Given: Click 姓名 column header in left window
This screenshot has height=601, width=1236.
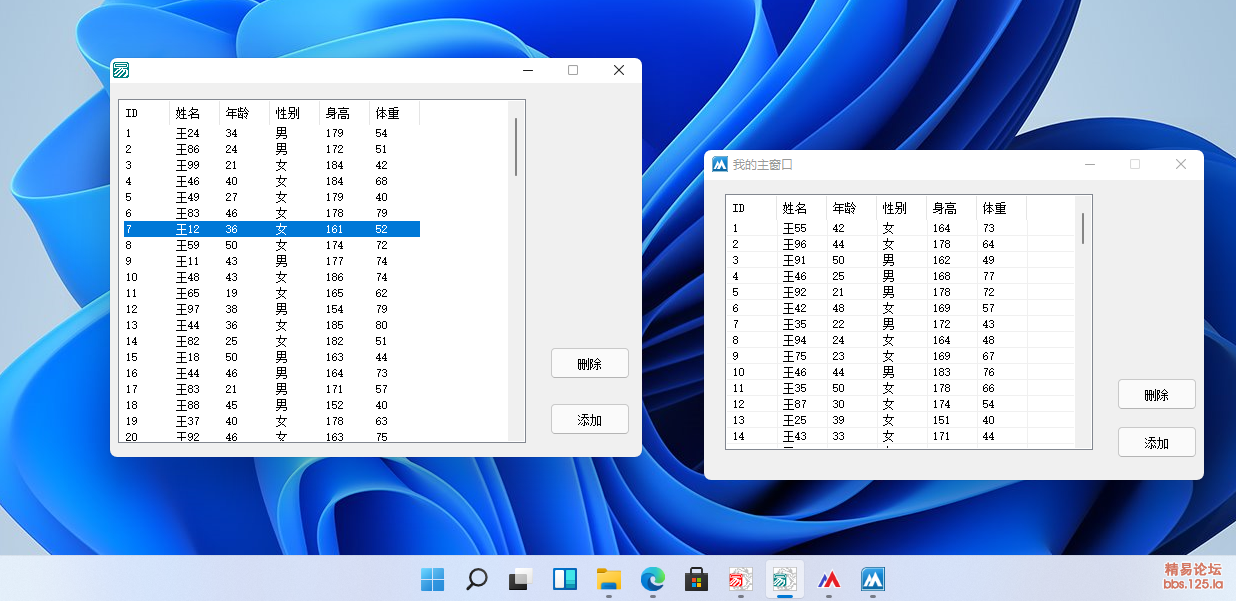Looking at the screenshot, I should click(x=195, y=113).
